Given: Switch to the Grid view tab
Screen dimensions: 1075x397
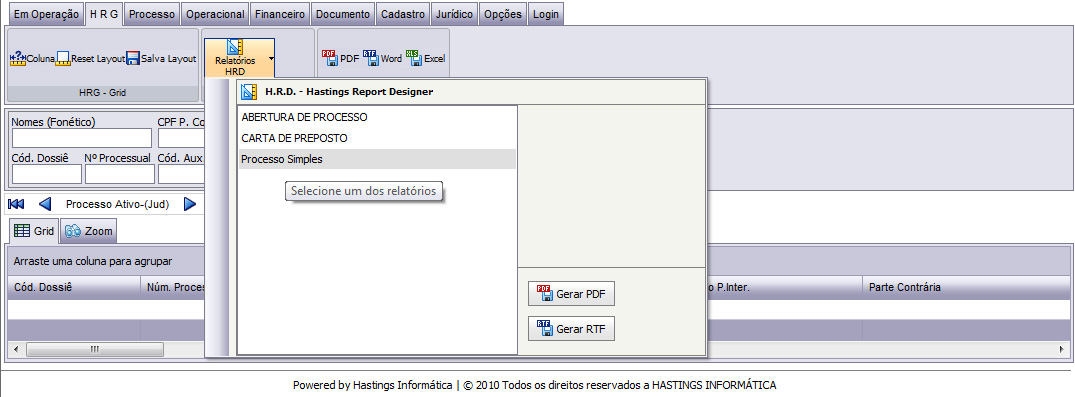Looking at the screenshot, I should (x=34, y=231).
